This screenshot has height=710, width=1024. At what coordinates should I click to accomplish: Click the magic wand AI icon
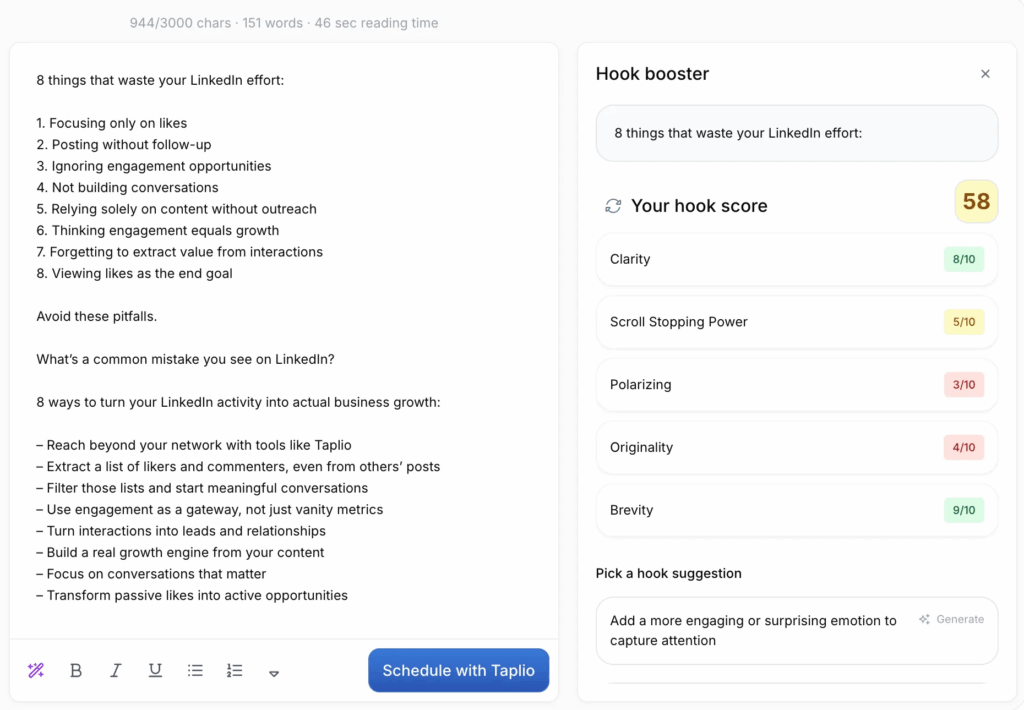(36, 671)
